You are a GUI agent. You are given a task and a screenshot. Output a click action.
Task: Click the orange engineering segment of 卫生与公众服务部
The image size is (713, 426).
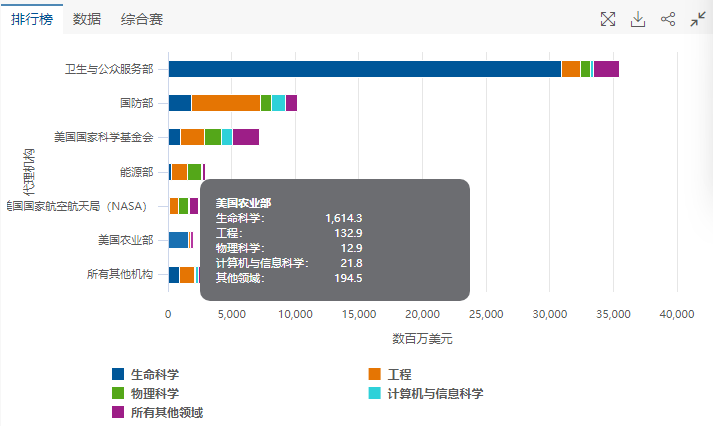(x=571, y=69)
